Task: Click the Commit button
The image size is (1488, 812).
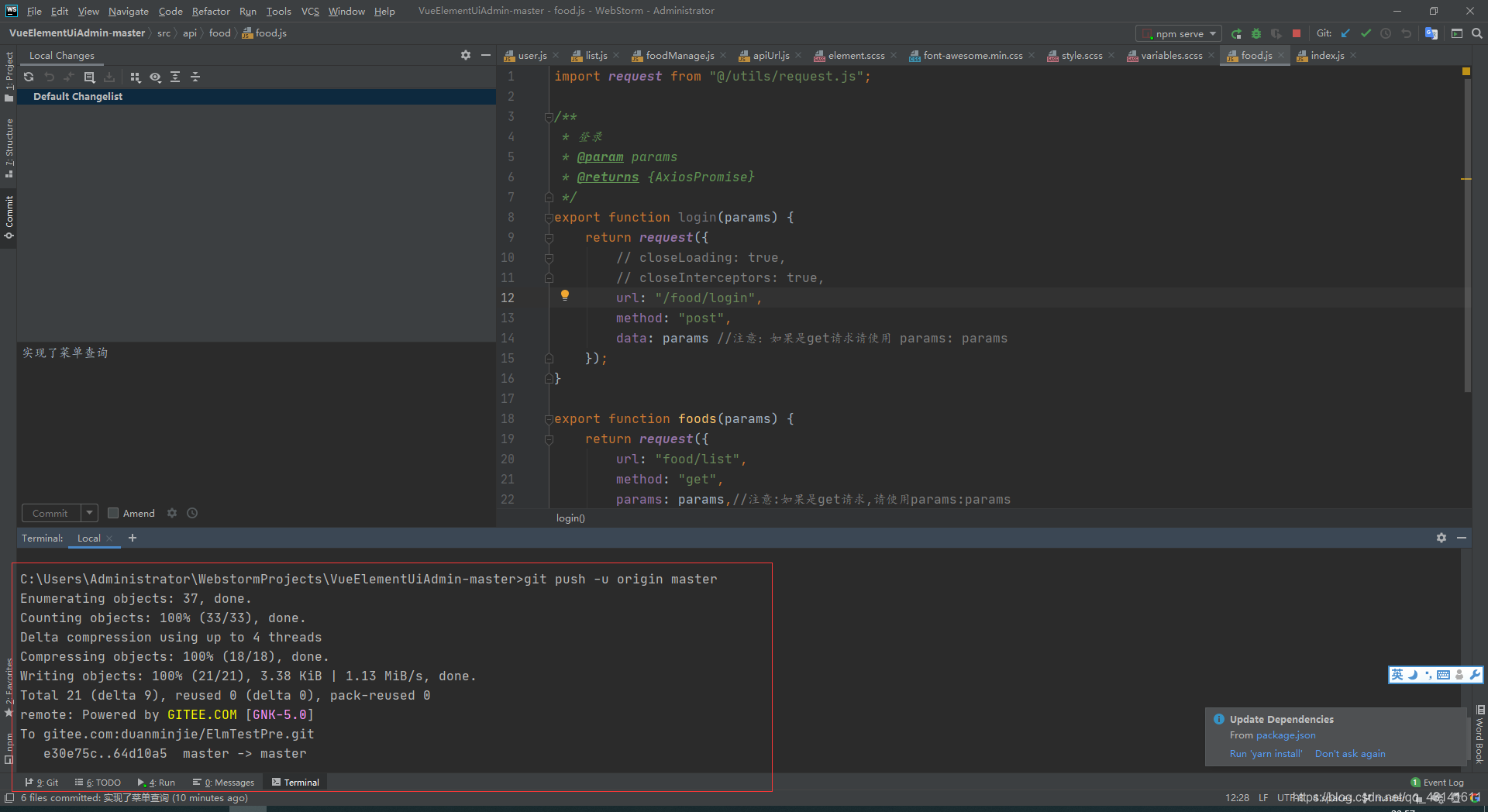Action: click(x=50, y=513)
